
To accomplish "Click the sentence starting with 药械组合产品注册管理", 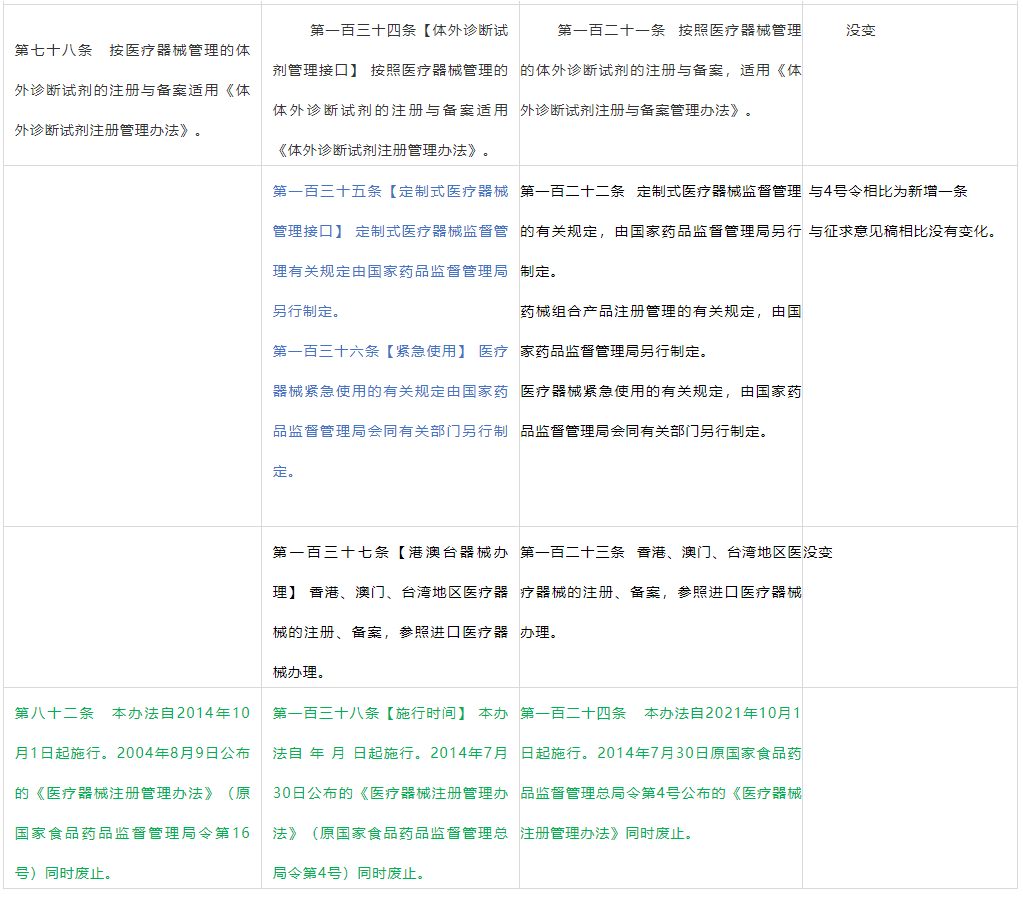I will [660, 311].
